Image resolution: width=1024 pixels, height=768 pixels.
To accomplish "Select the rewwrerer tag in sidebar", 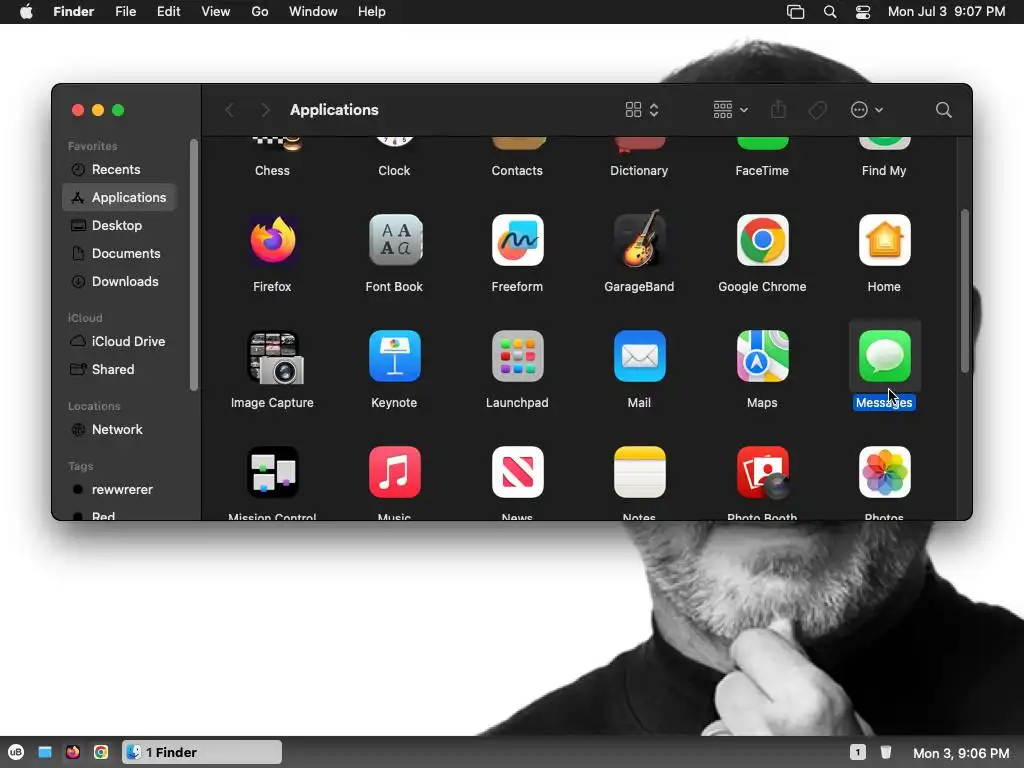I will tap(119, 490).
